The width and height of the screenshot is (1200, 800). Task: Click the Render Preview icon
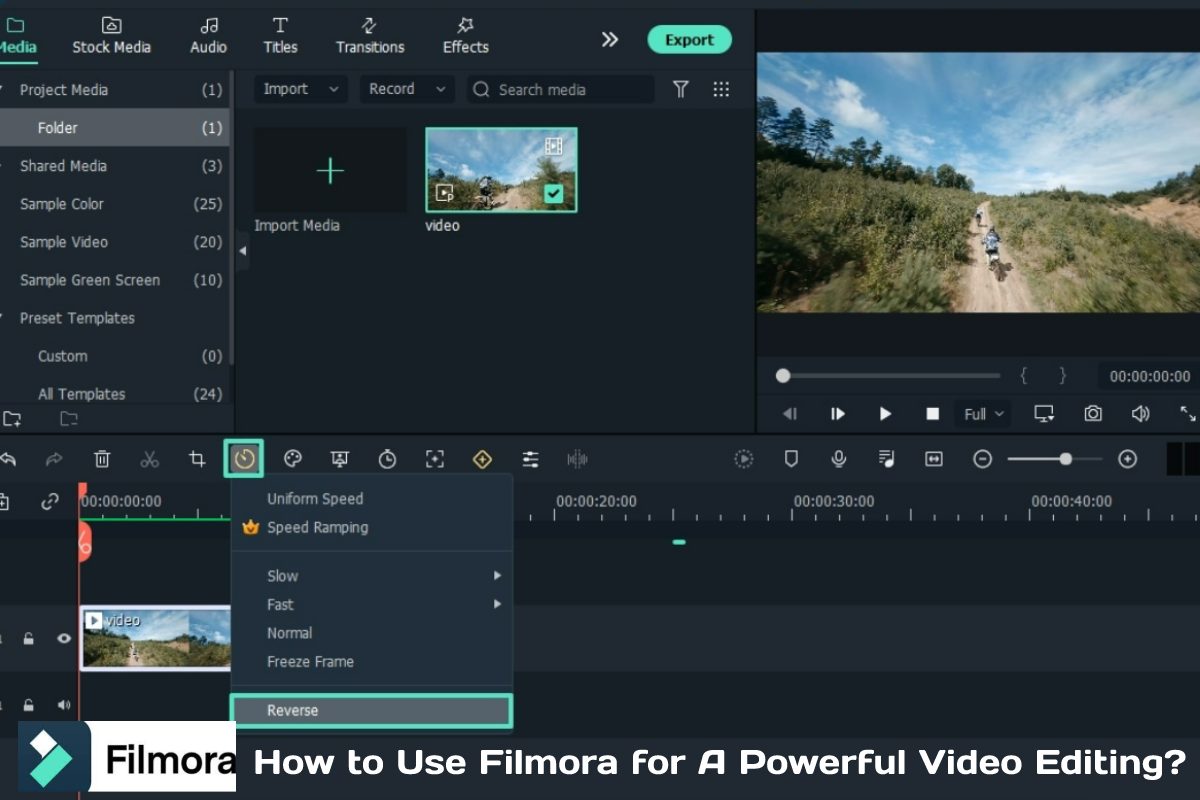point(743,459)
